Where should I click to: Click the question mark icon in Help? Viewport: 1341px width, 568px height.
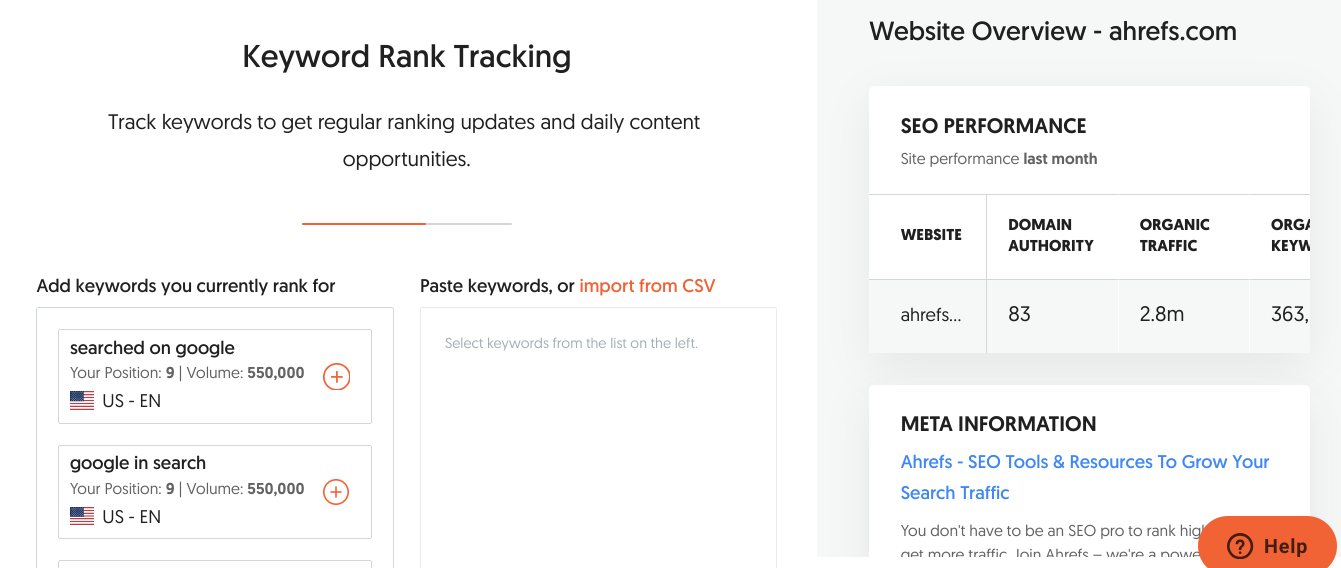tap(1240, 546)
